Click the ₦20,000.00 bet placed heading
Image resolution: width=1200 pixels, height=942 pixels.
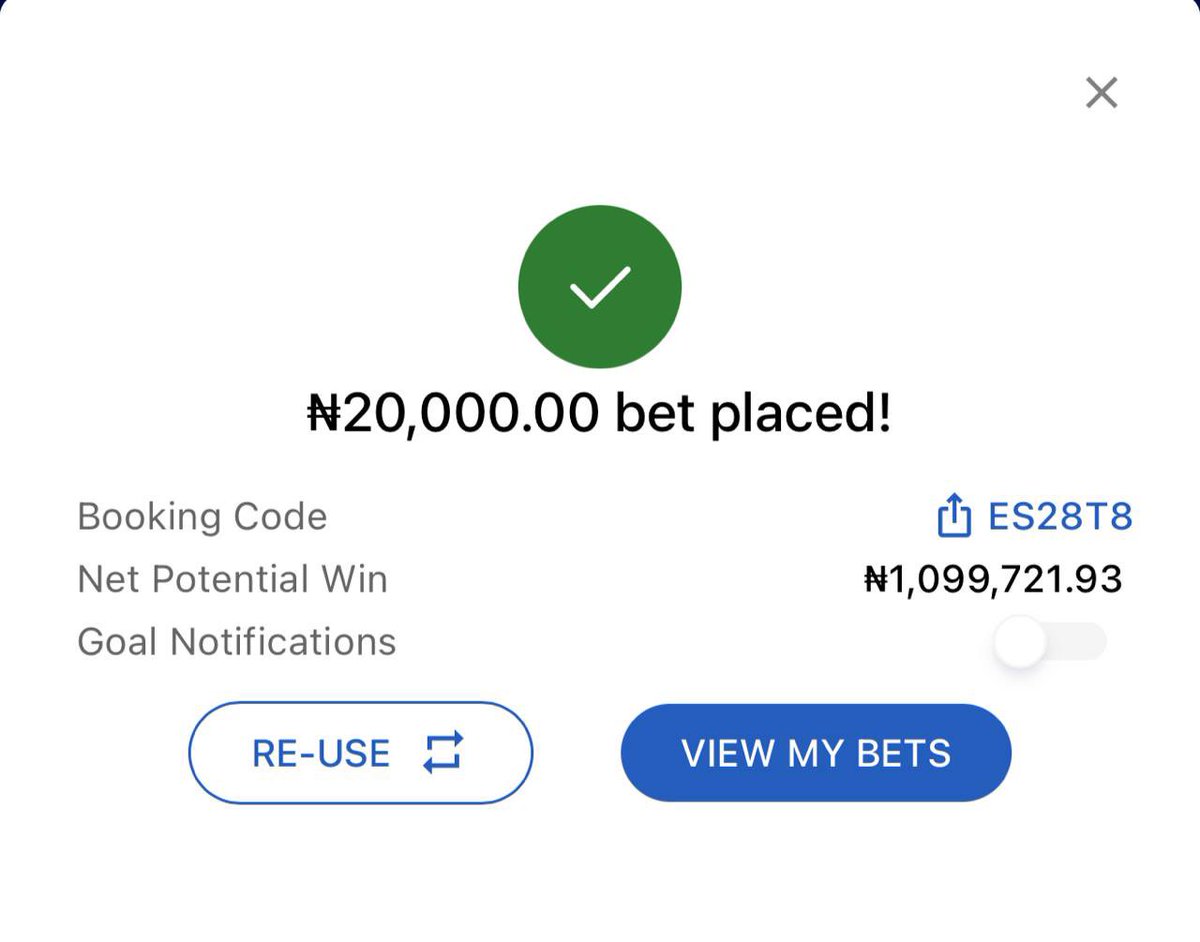(x=598, y=414)
